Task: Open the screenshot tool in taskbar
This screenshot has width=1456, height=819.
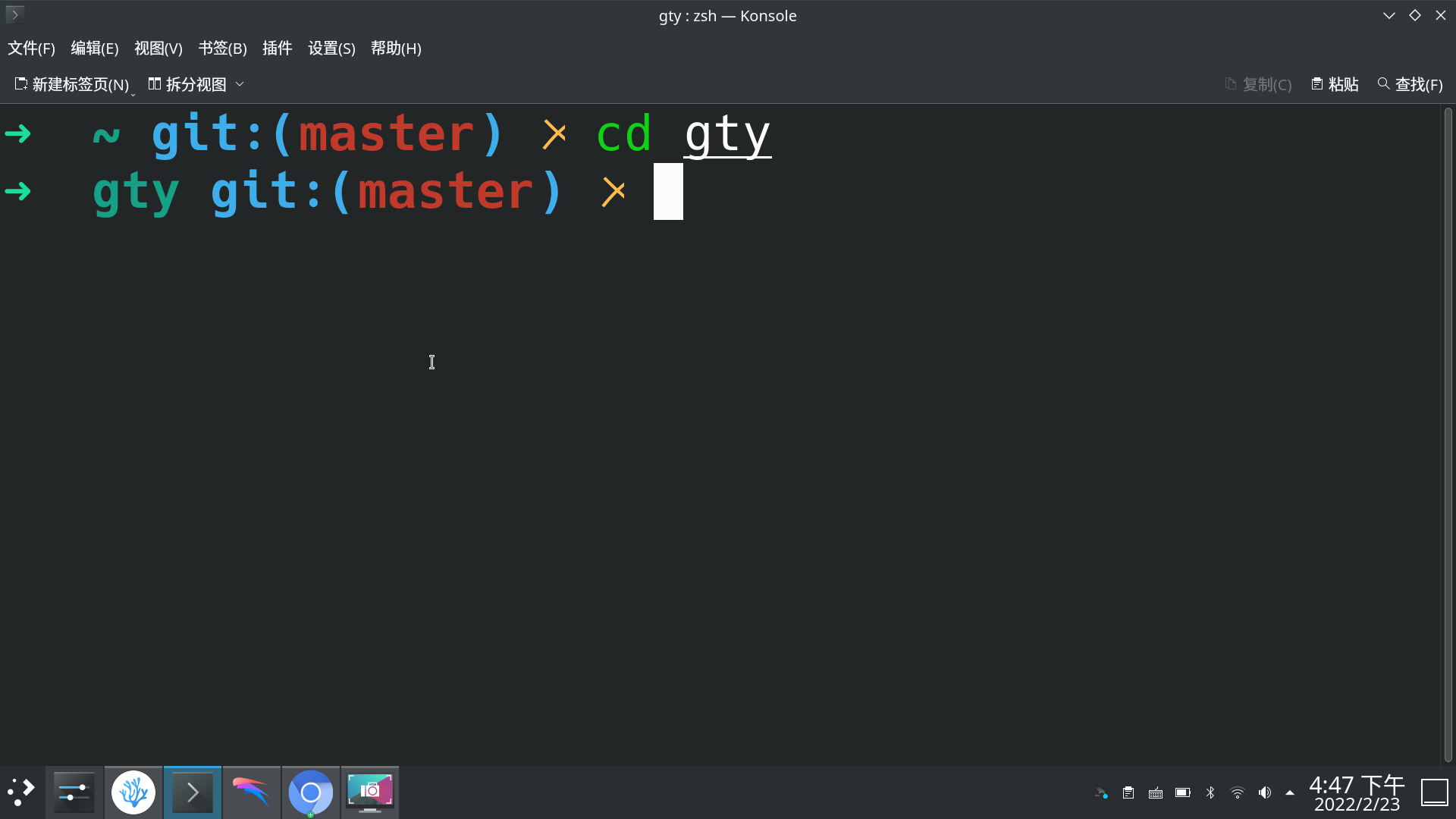Action: click(370, 792)
